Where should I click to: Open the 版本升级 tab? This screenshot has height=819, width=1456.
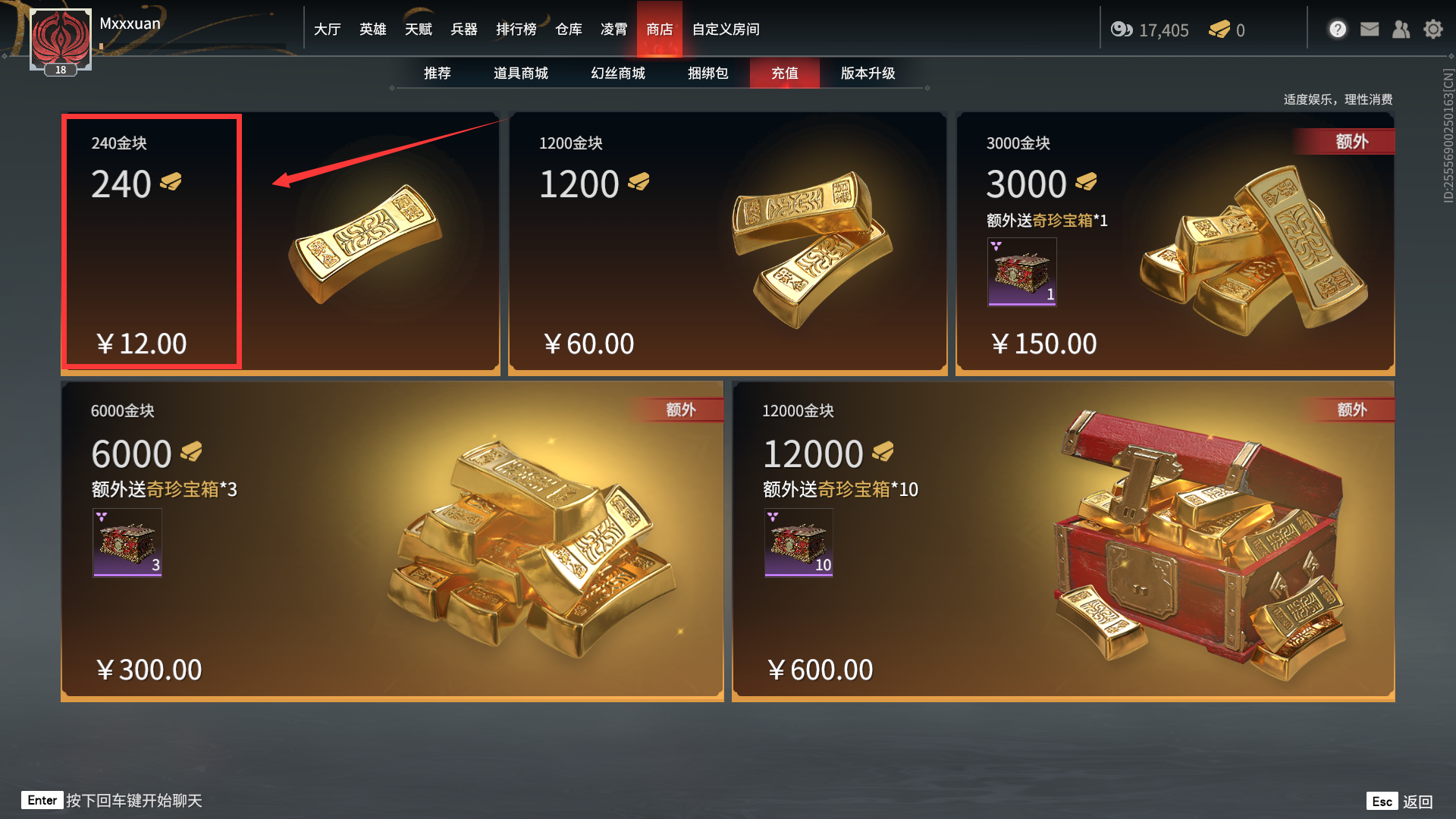(868, 73)
